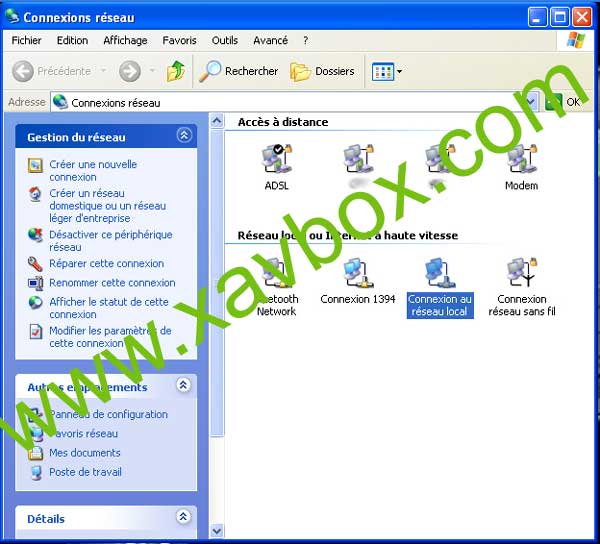The width and height of the screenshot is (600, 544).
Task: Click the Renommer cette connexion icon
Action: tap(35, 283)
